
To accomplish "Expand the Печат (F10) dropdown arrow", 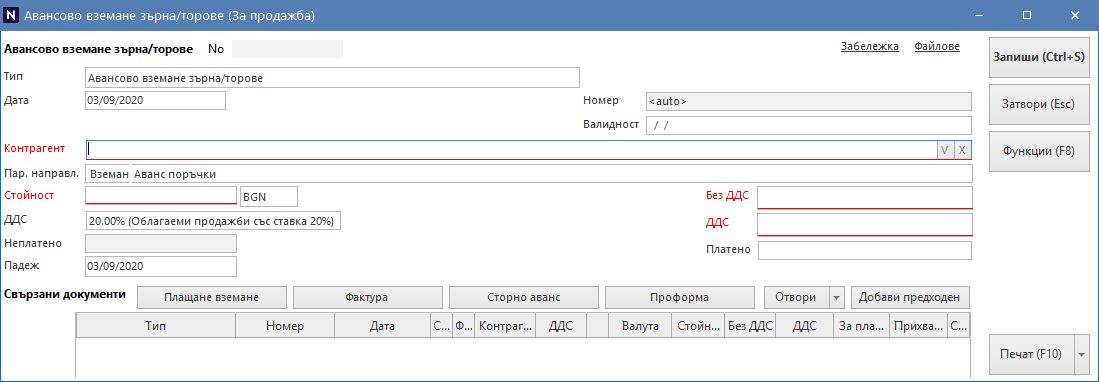I will click(x=1081, y=355).
